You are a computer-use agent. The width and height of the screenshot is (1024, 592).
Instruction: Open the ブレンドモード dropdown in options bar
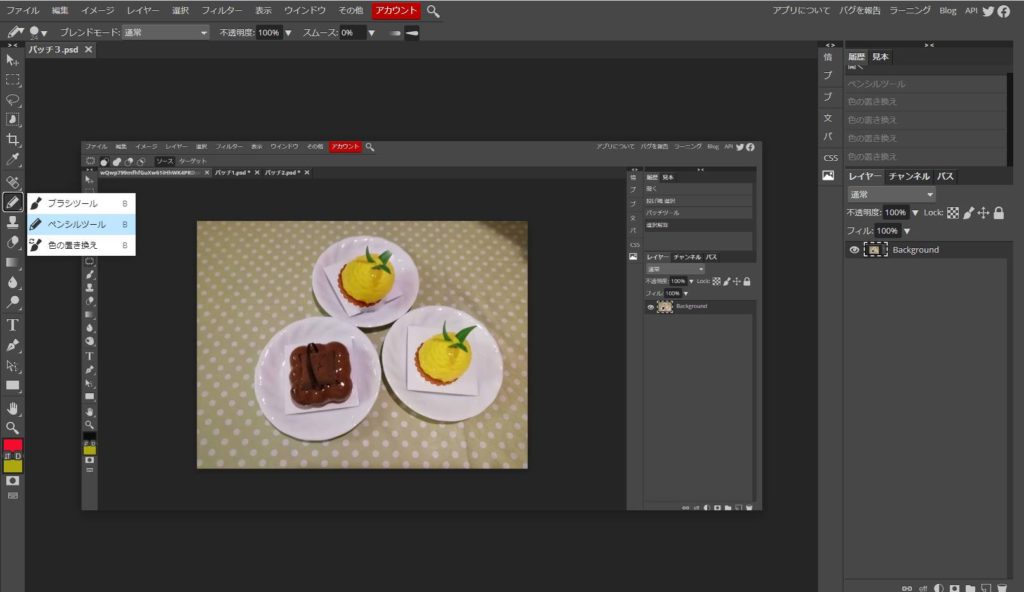tap(165, 32)
